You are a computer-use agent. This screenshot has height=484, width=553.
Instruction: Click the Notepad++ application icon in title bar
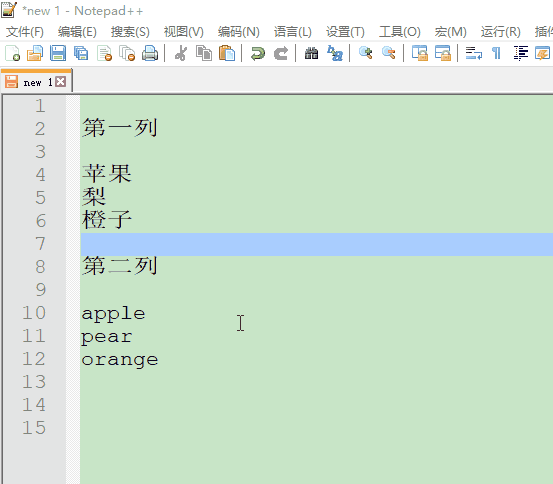9,10
